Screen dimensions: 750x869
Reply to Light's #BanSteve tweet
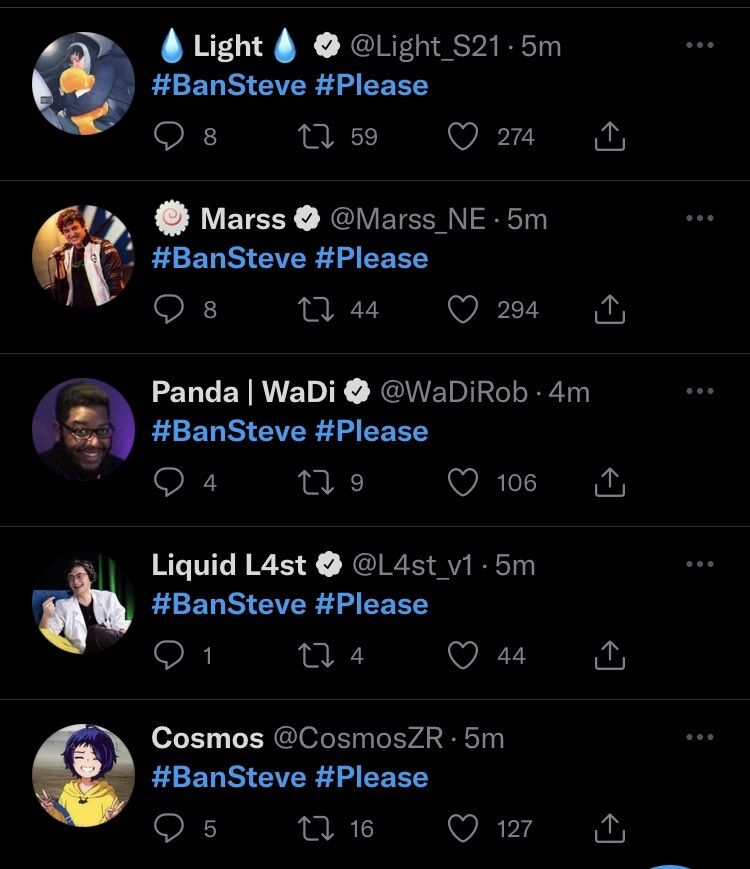(x=169, y=137)
